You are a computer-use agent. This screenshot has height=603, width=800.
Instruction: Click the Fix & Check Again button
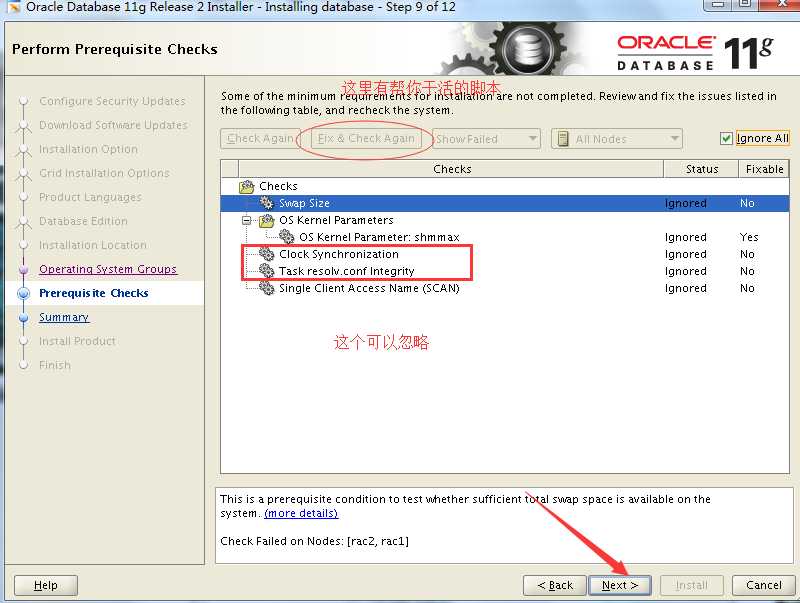[366, 139]
